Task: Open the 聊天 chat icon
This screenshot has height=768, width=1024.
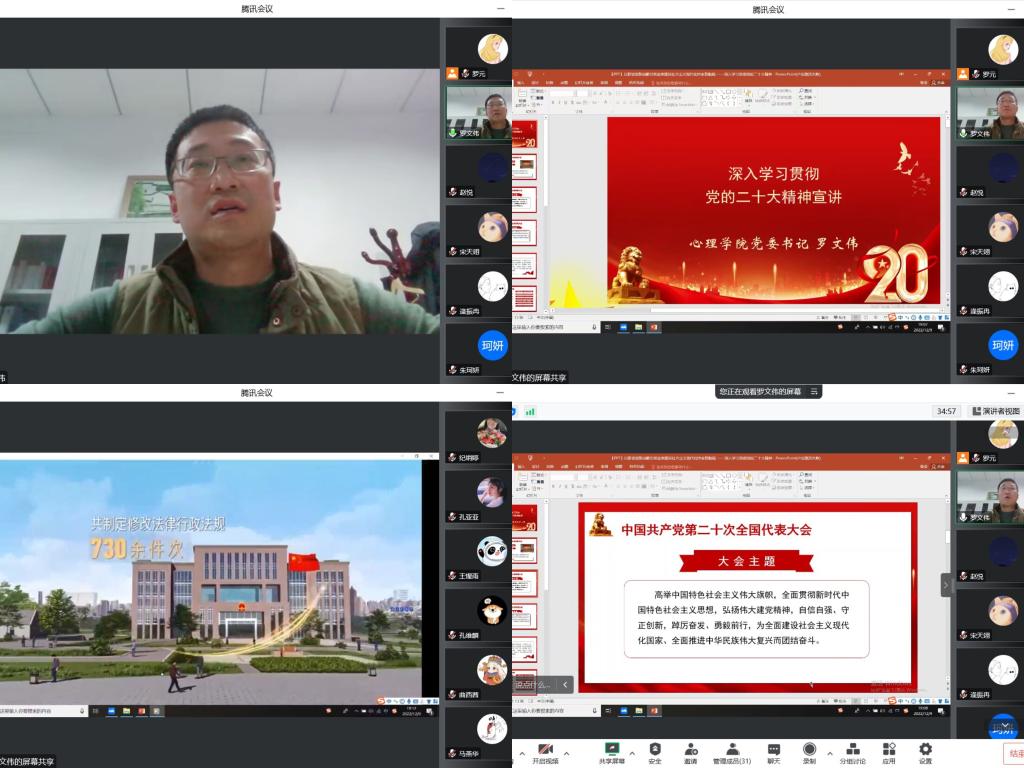Action: click(773, 749)
